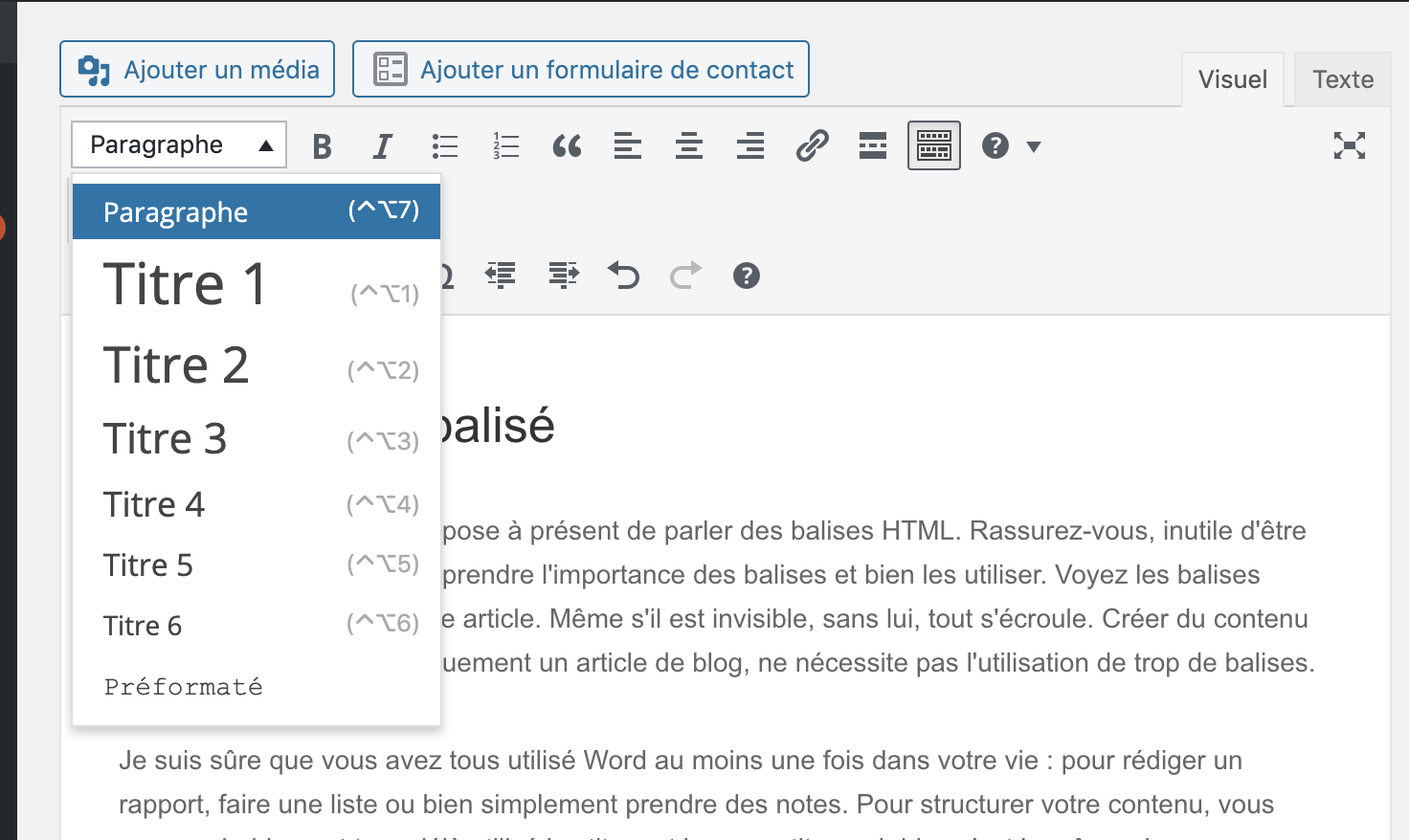Toggle the toolbar kitchen sink button

[x=934, y=145]
